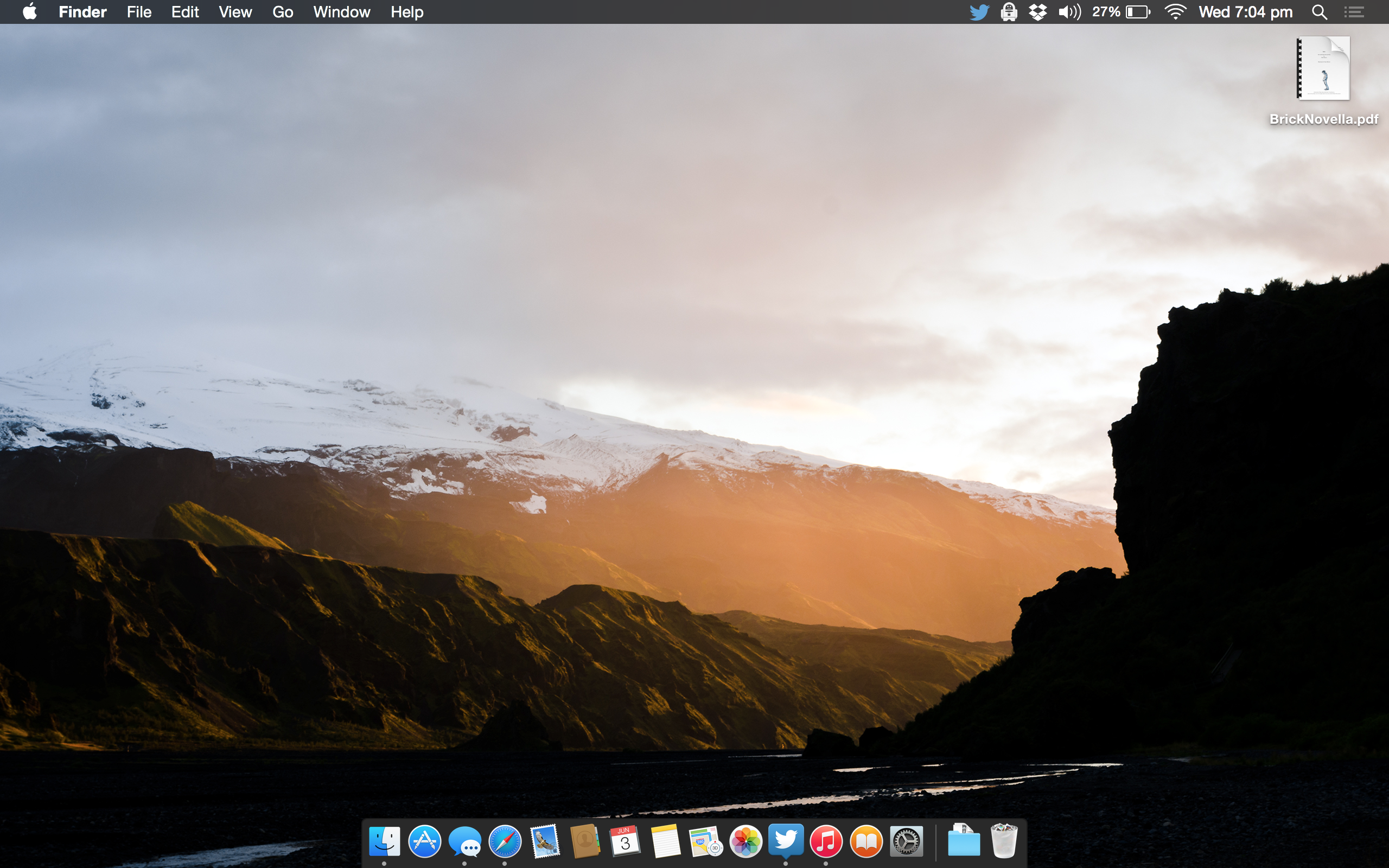This screenshot has width=1389, height=868.
Task: Click the Twitter menu bar status icon
Action: 979,11
